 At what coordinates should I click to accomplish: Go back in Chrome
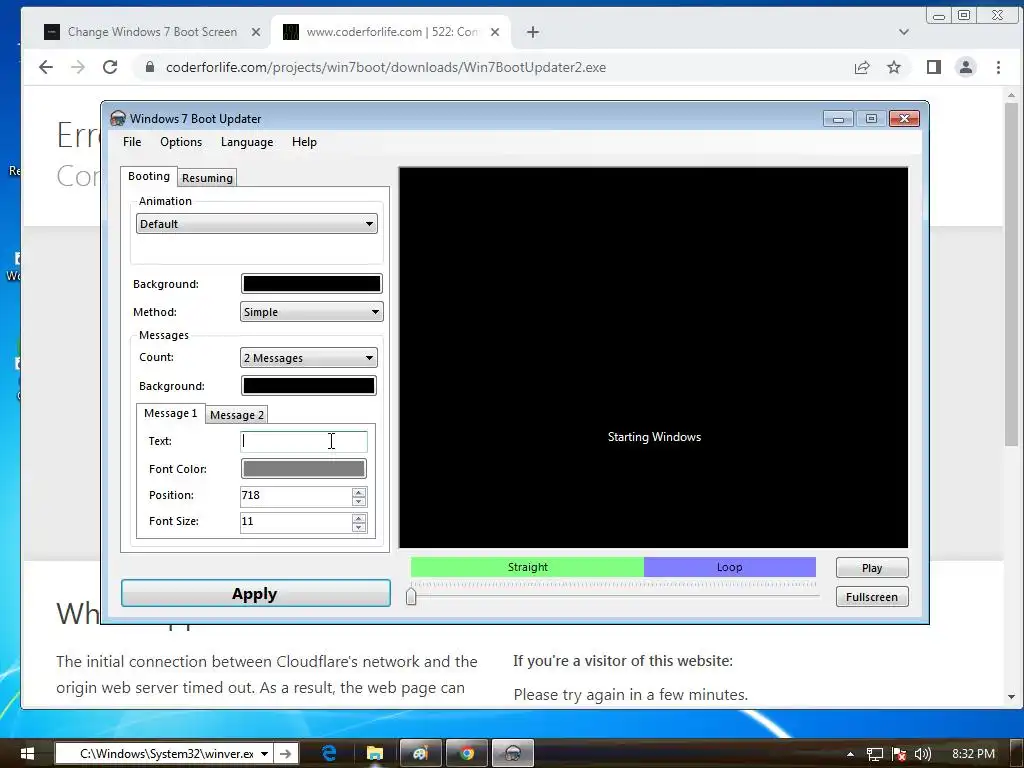pyautogui.click(x=45, y=67)
